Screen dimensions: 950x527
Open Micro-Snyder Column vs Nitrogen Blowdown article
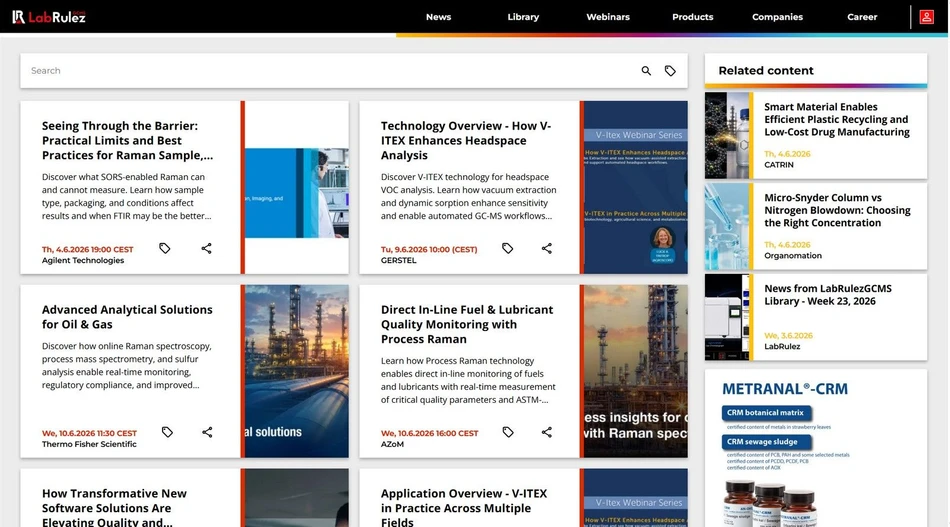(837, 210)
